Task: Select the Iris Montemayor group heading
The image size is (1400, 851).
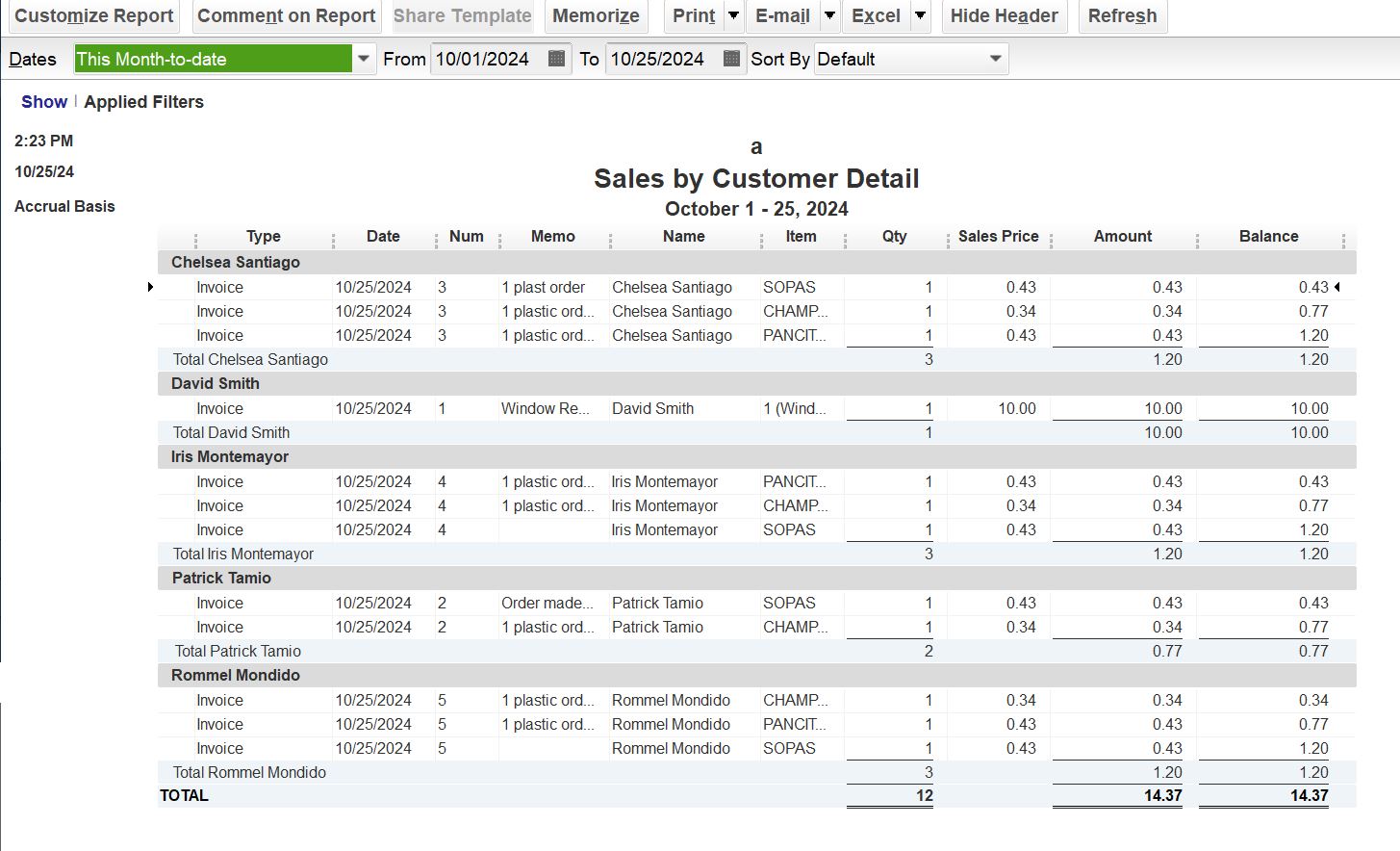Action: click(x=230, y=457)
